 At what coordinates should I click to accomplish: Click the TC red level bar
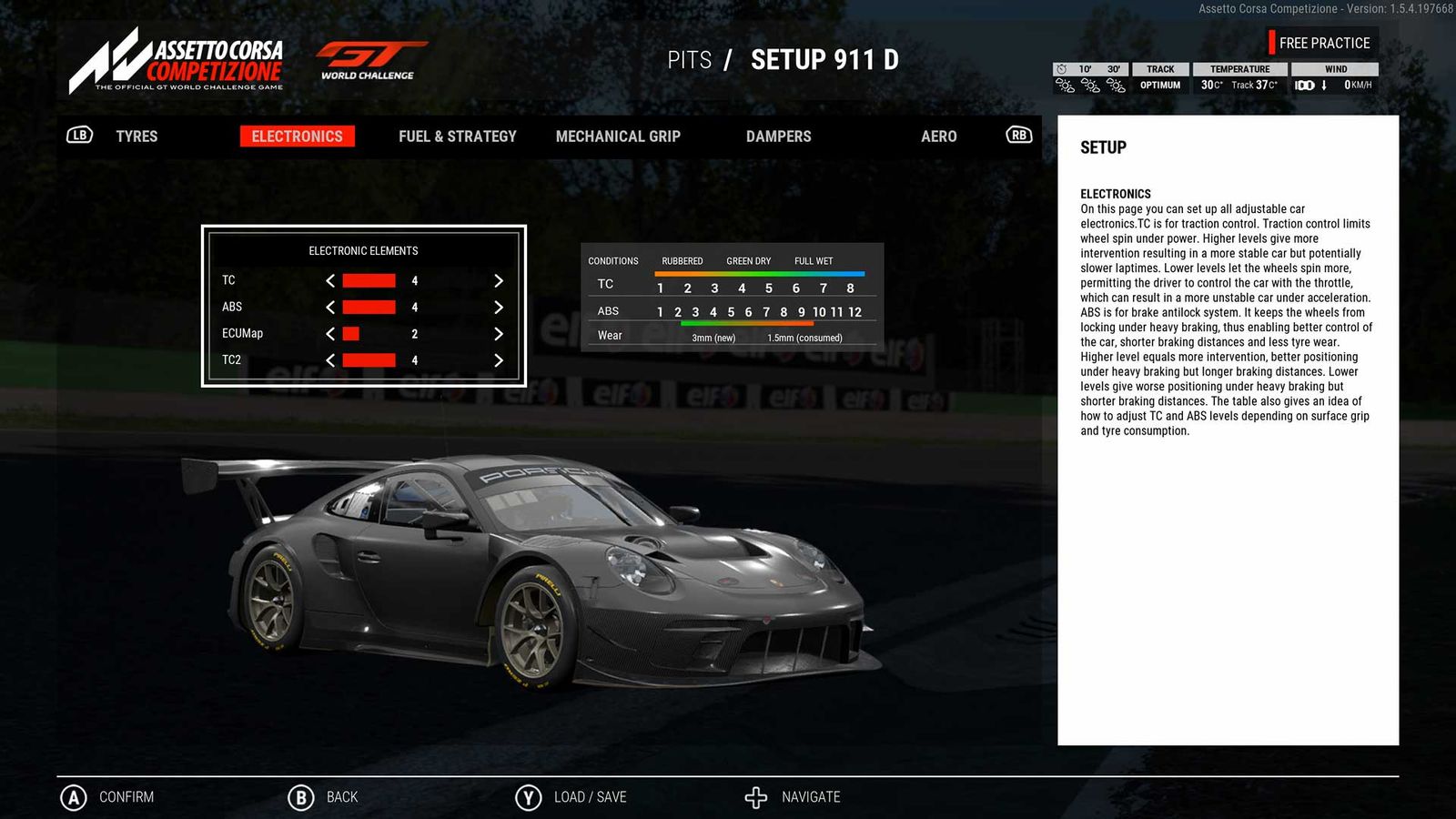click(369, 281)
